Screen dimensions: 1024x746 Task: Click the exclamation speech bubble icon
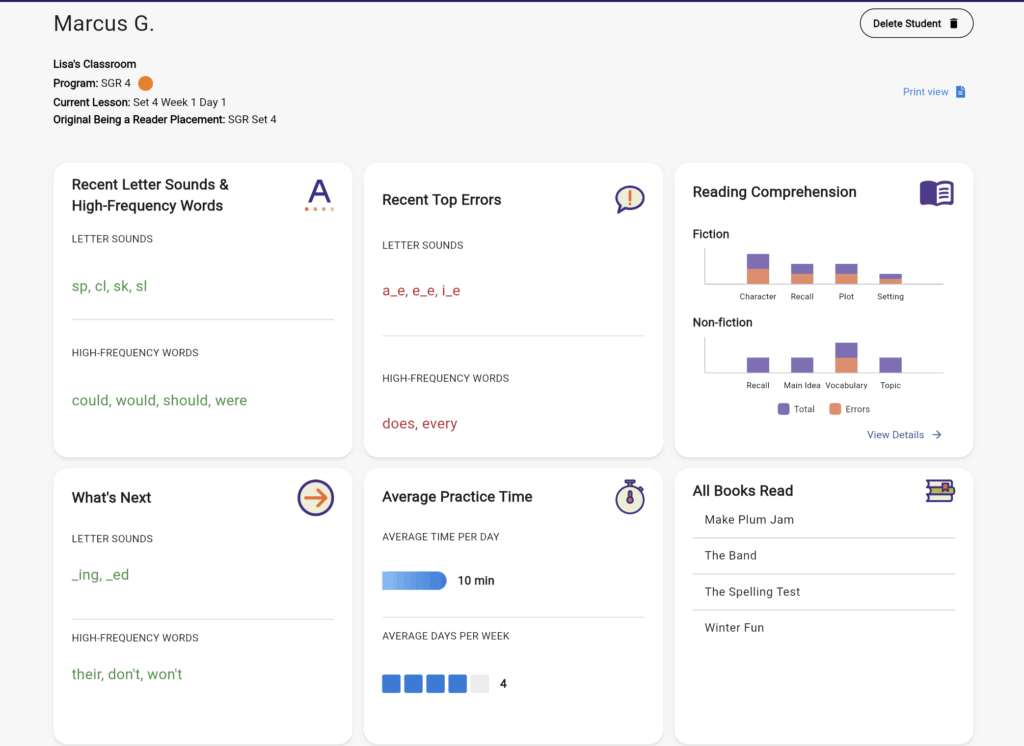[629, 199]
